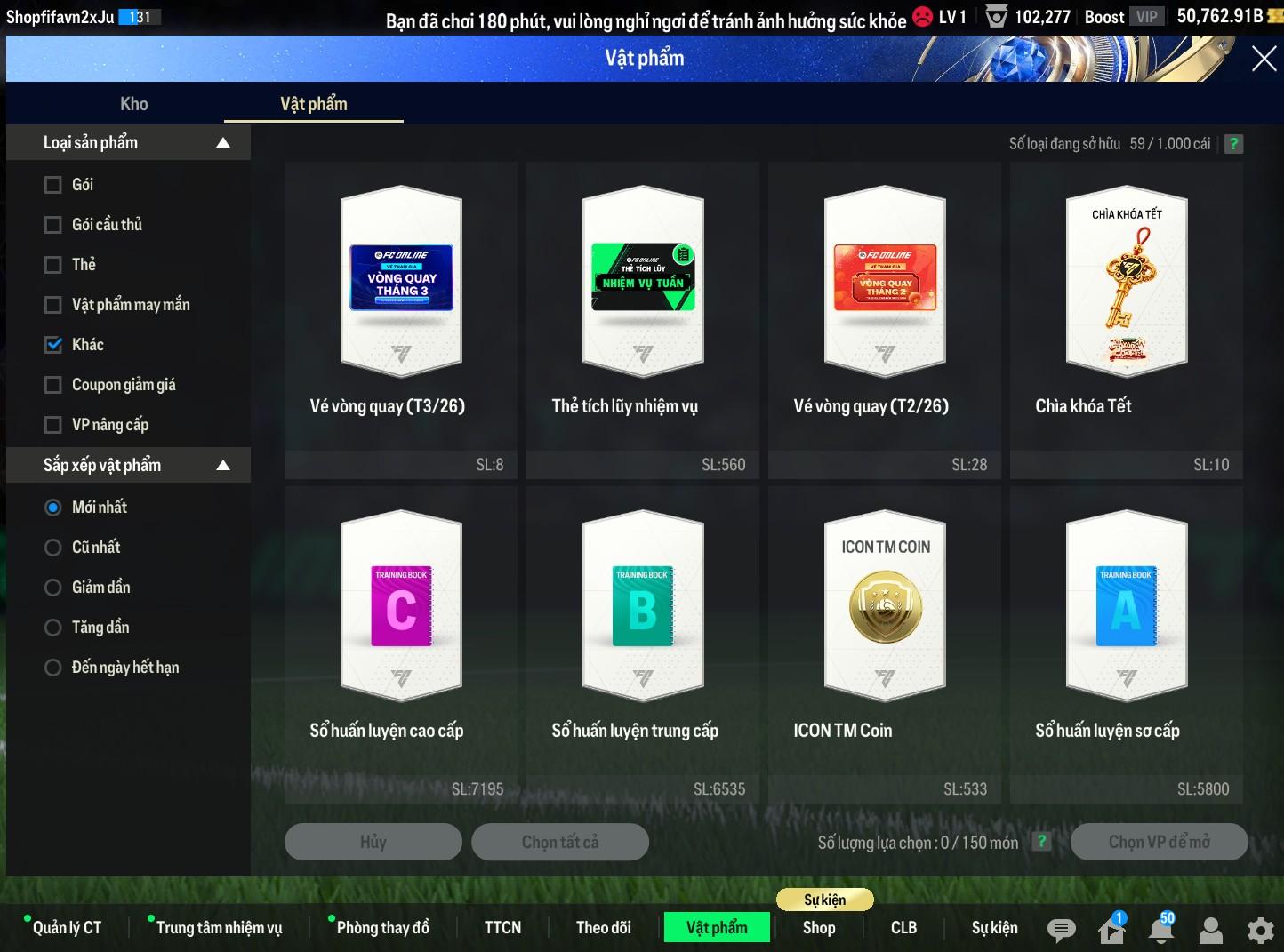Click the notification bell icon
The image size is (1284, 952).
point(1160,930)
